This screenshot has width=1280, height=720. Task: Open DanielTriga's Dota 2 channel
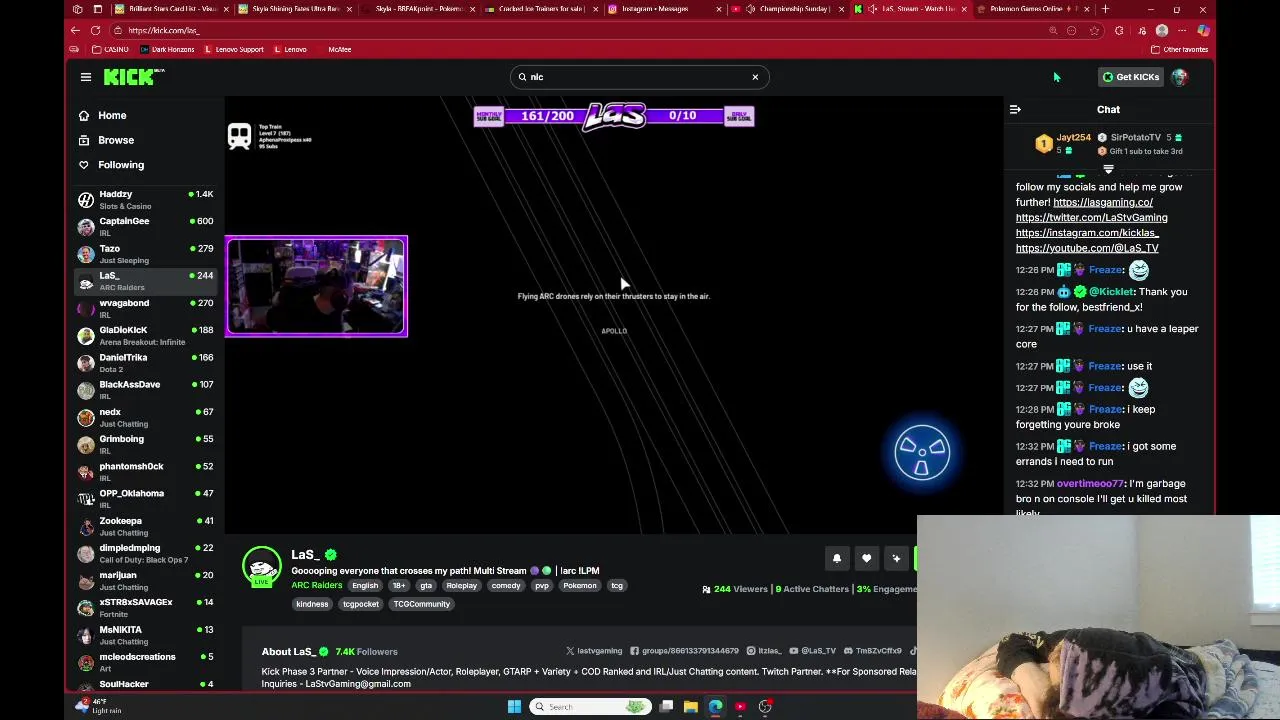(x=146, y=363)
